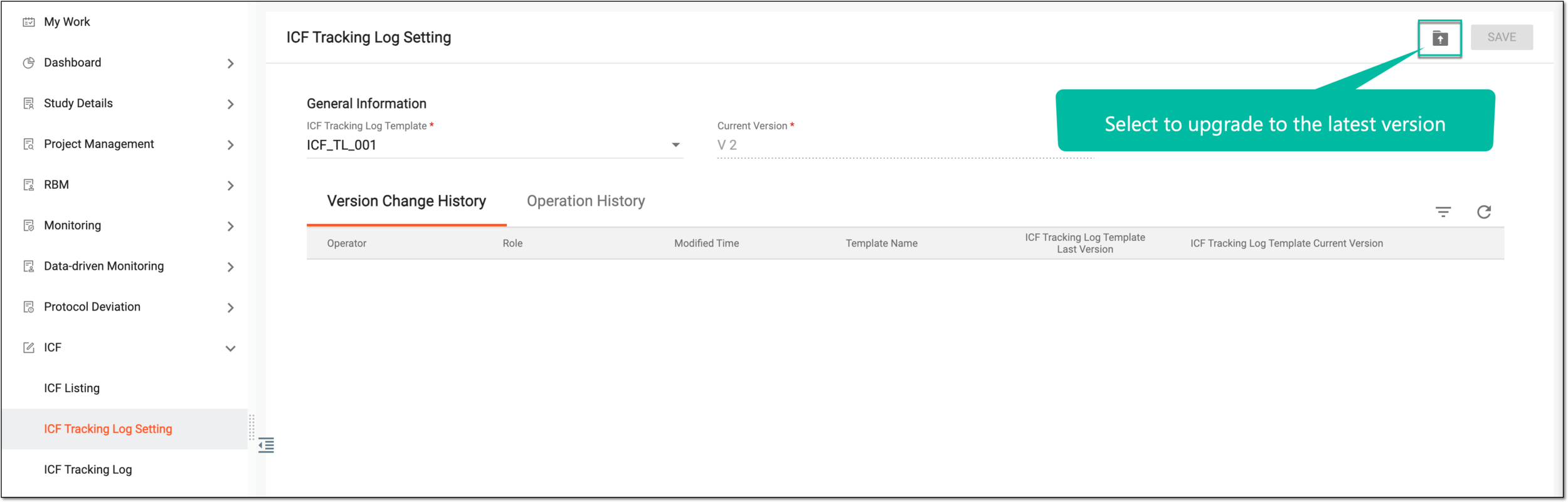Screen dimensions: 1568x502
Task: Click the General Information heading
Action: click(x=366, y=104)
